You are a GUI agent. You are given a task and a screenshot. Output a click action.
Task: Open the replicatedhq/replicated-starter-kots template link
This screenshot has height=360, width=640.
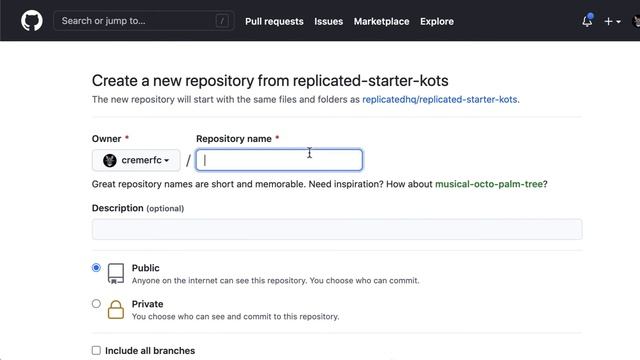point(440,99)
